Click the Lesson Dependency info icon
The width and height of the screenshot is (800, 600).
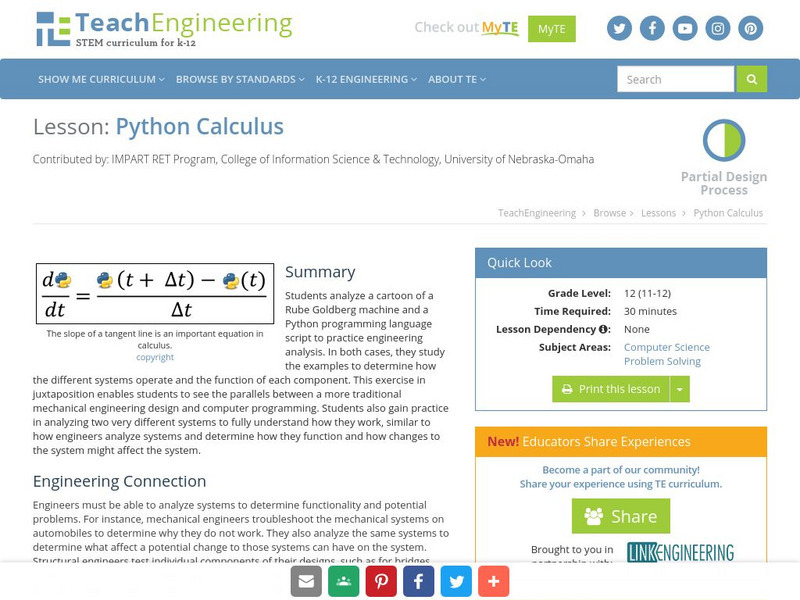(x=603, y=329)
